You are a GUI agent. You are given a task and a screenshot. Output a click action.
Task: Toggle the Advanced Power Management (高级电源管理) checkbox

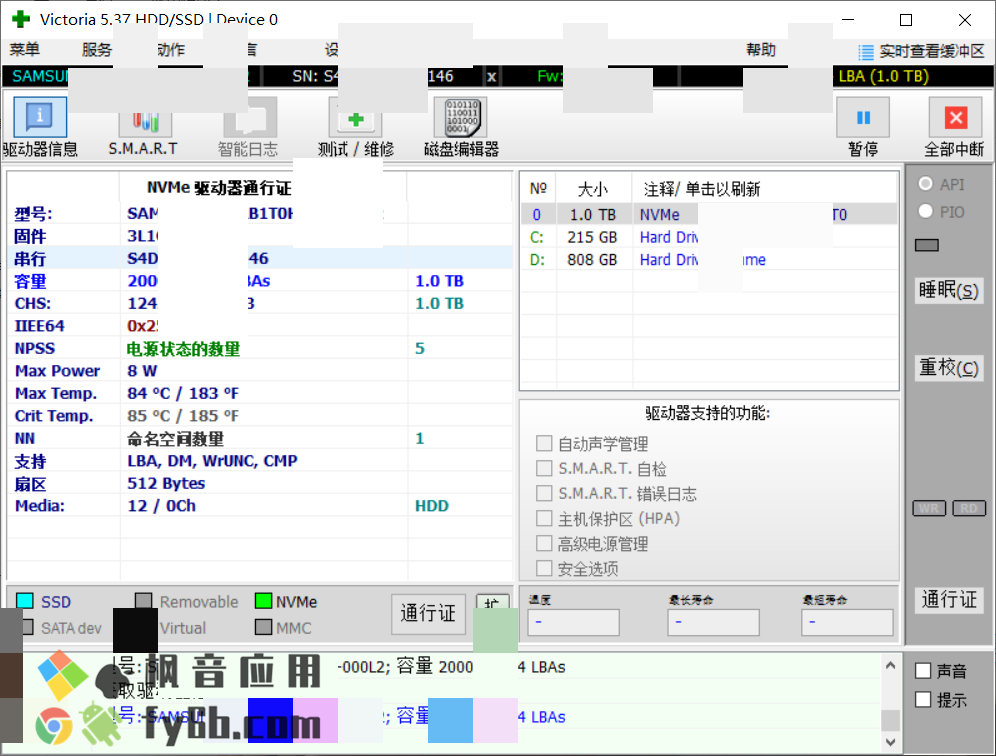point(544,543)
